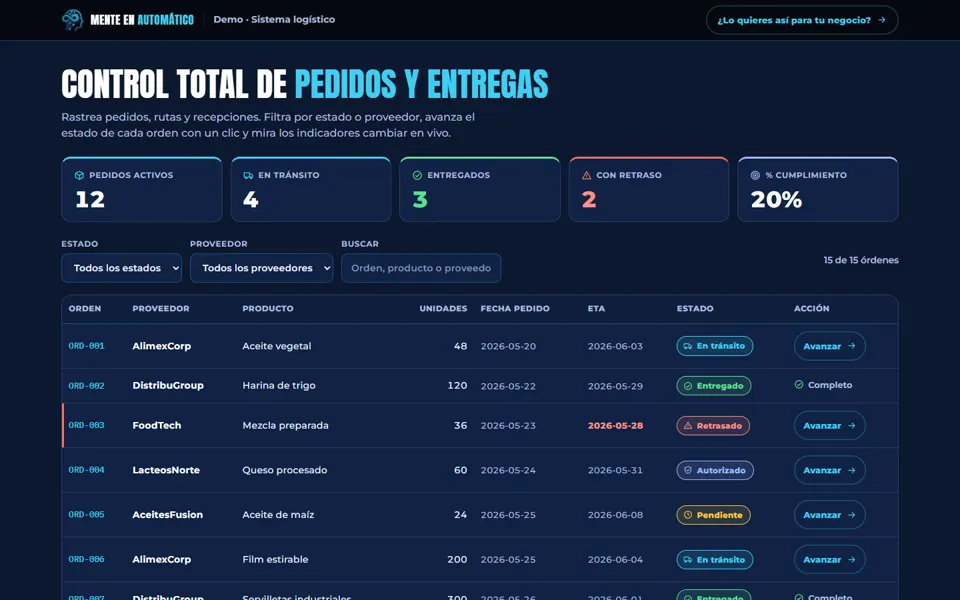
Task: Click the truck icon in ORD-006 status badge
Action: (x=688, y=560)
